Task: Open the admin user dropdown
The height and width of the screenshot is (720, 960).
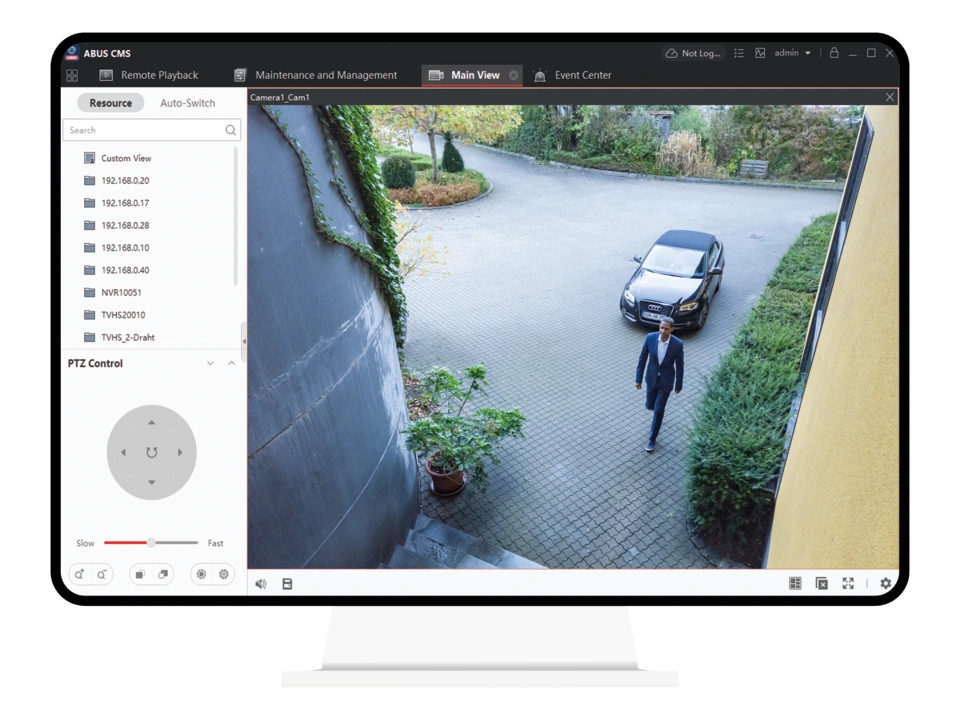Action: coord(792,53)
